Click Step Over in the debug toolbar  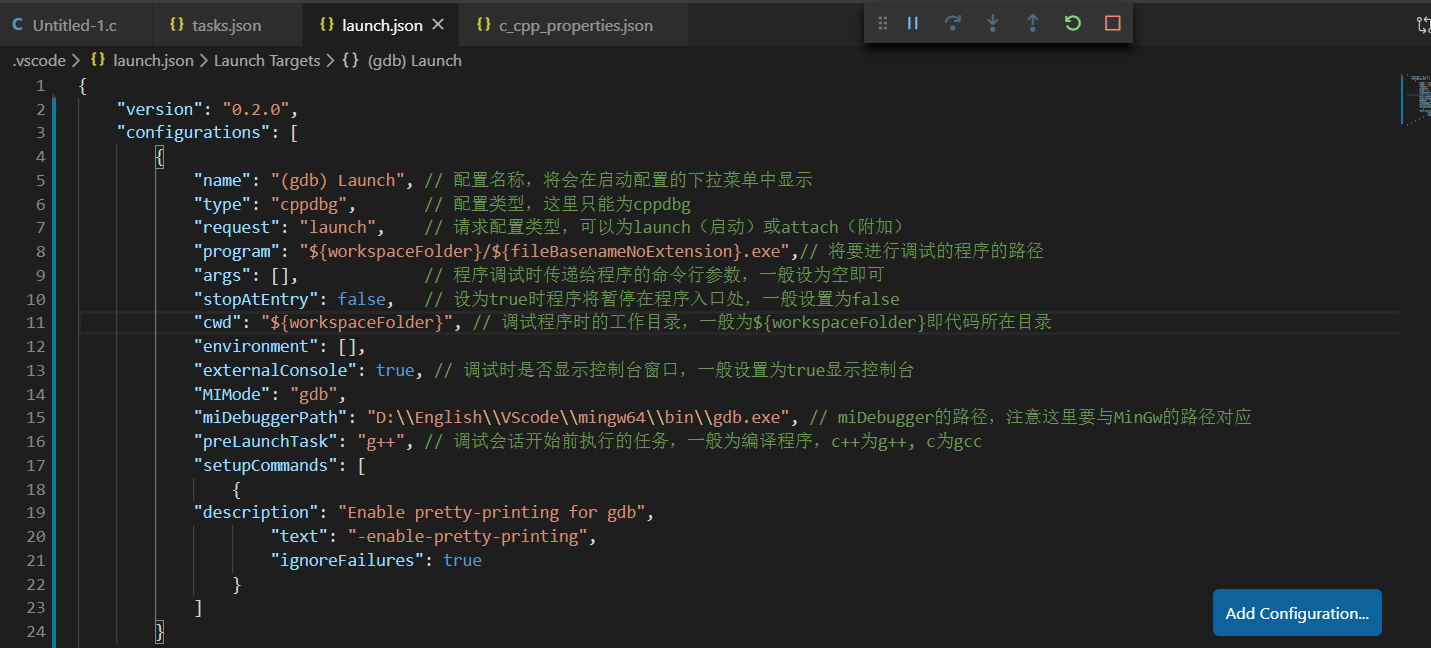952,22
